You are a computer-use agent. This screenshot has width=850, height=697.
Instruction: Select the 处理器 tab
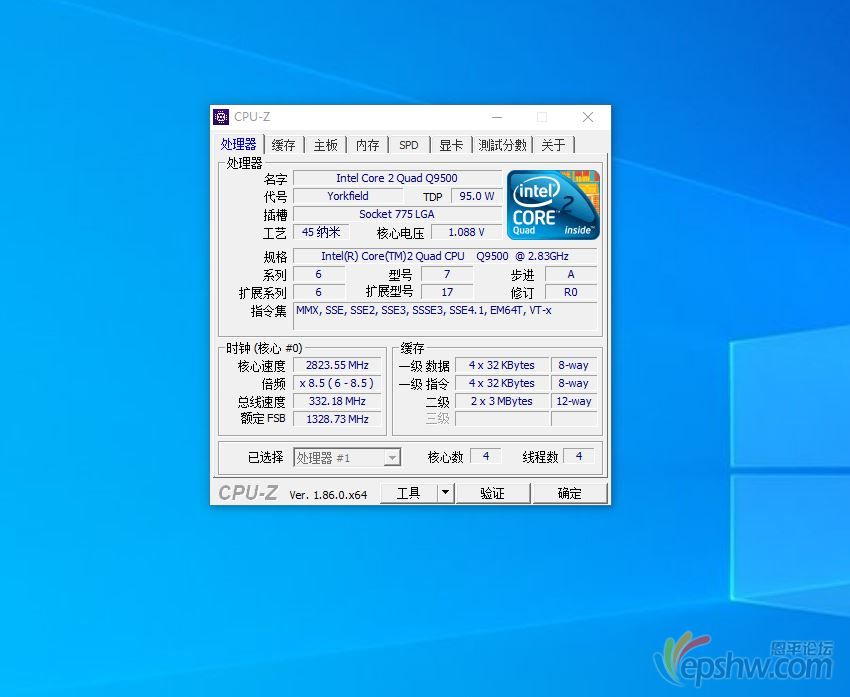coord(239,144)
